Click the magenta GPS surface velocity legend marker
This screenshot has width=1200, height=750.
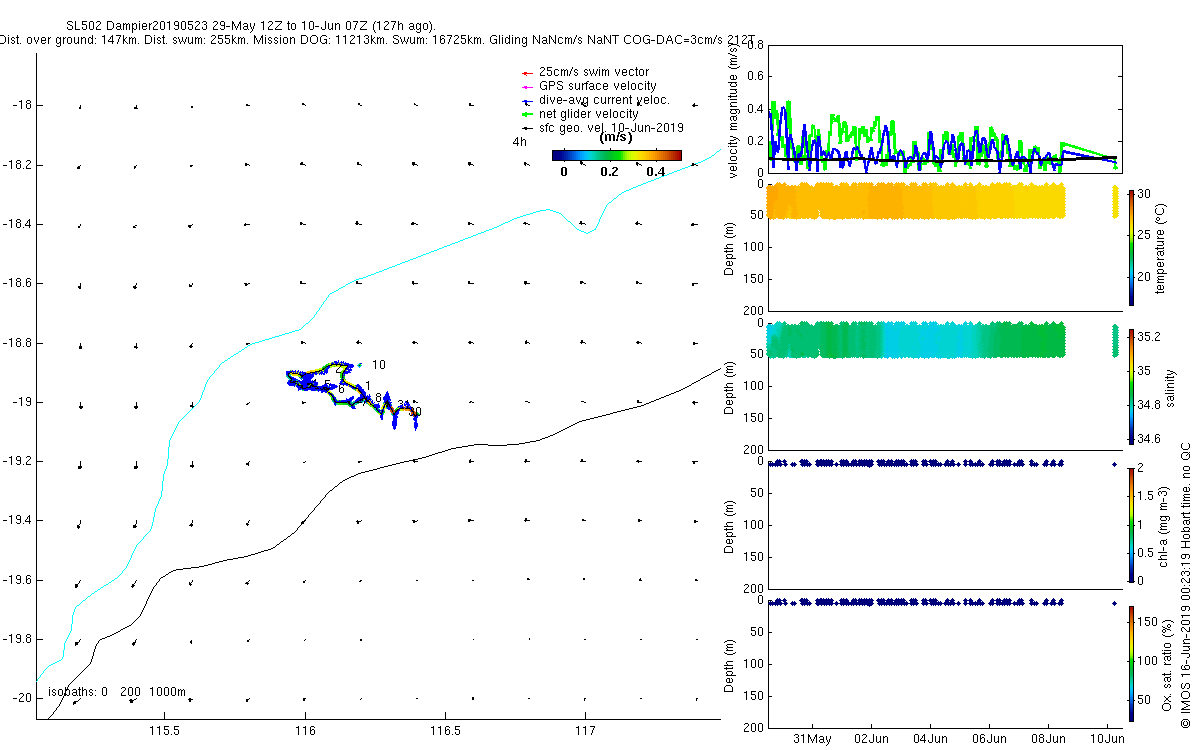coord(525,86)
